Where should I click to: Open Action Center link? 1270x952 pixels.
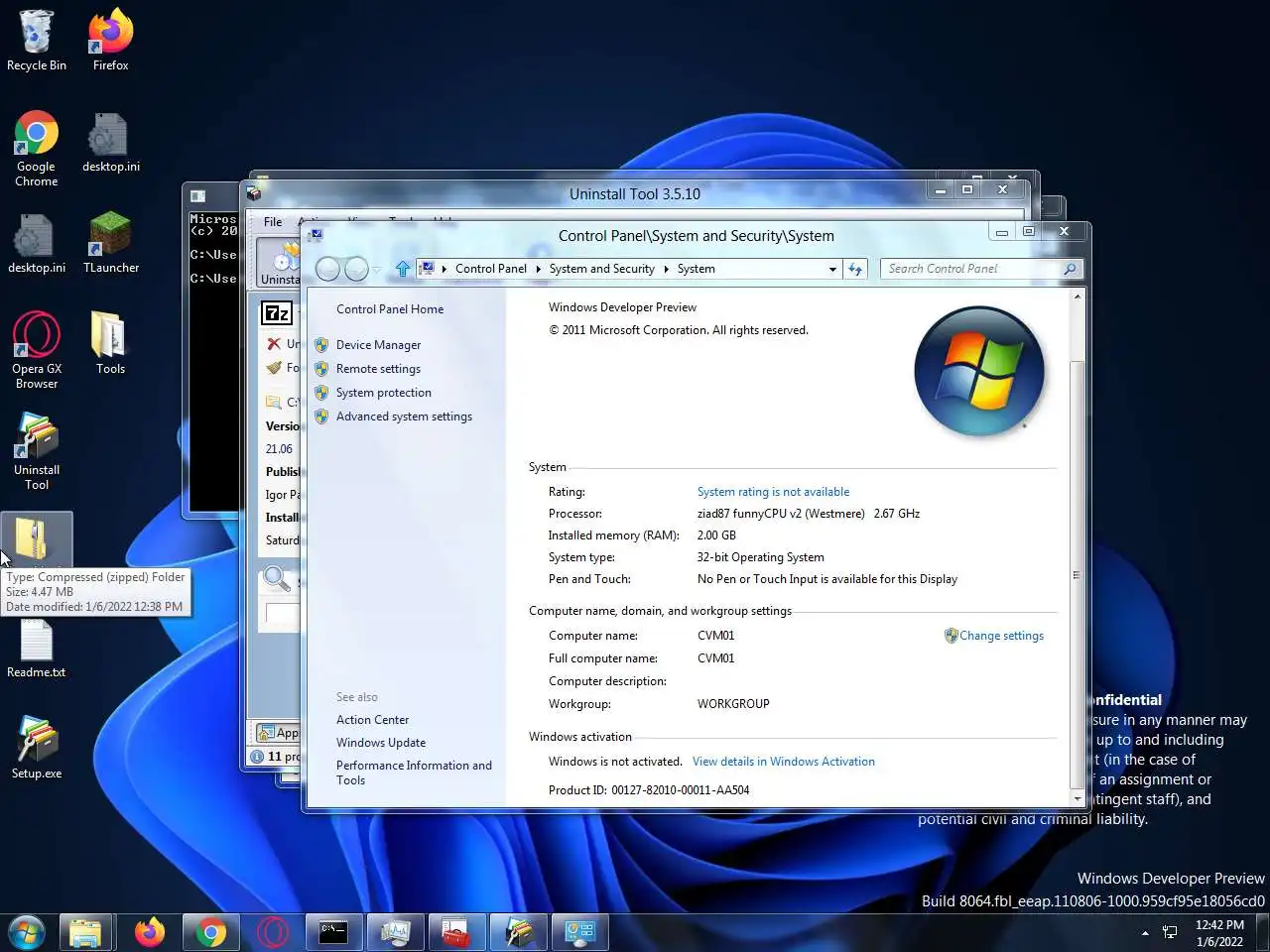[372, 720]
